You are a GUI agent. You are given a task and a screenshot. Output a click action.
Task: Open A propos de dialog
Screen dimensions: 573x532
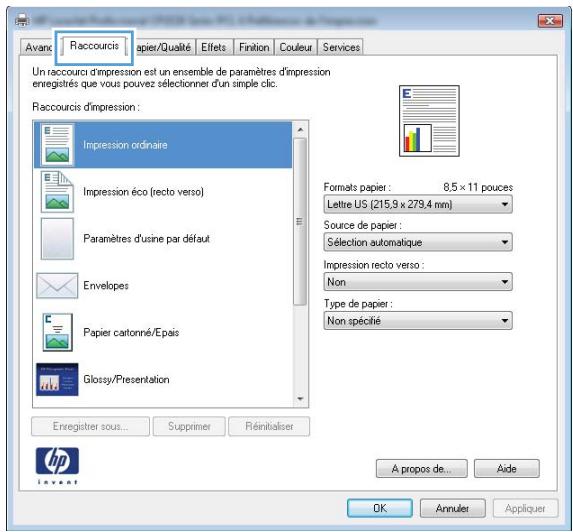421,468
